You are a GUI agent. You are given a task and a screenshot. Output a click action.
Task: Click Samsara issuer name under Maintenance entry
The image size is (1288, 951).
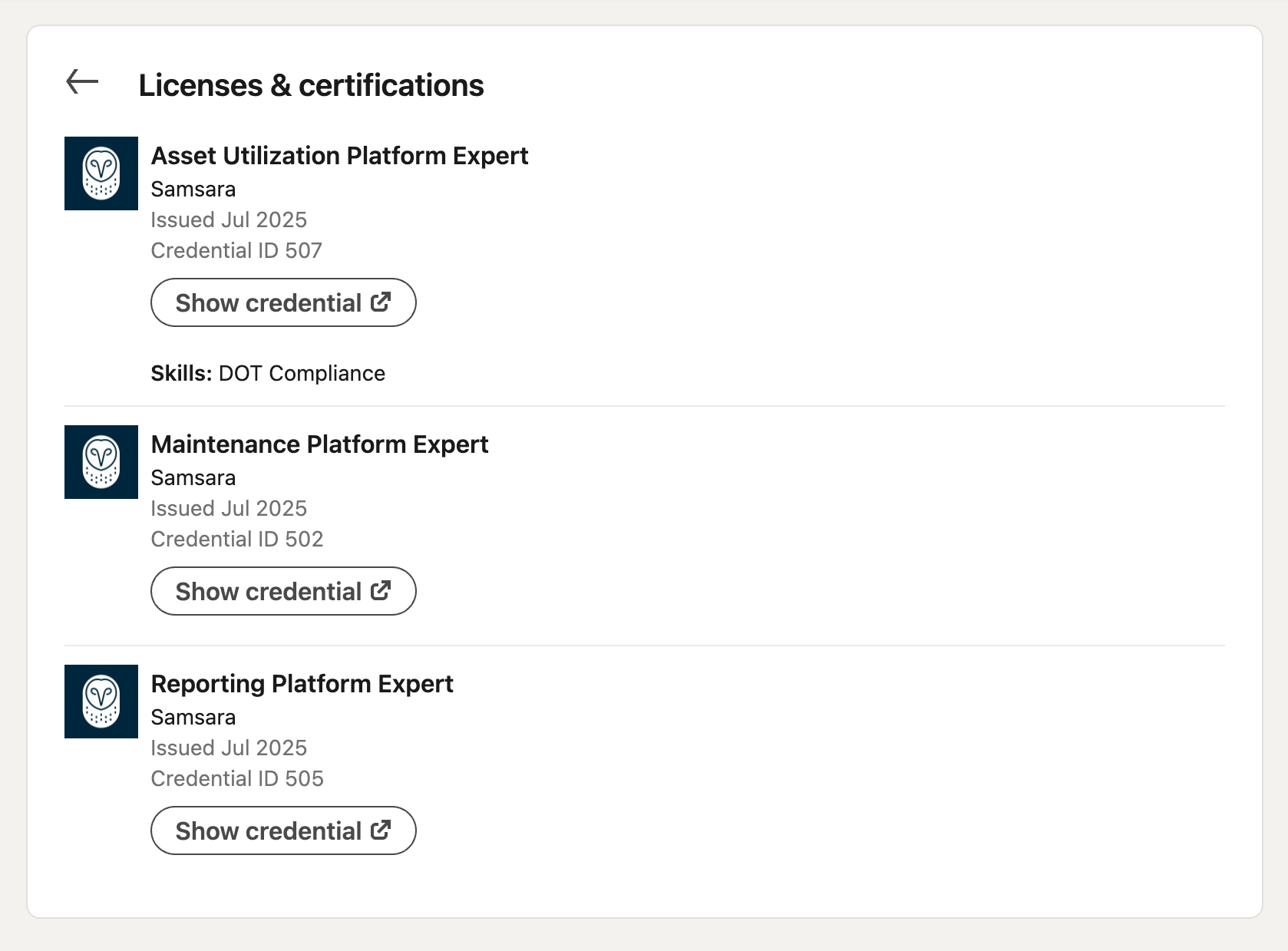[193, 477]
